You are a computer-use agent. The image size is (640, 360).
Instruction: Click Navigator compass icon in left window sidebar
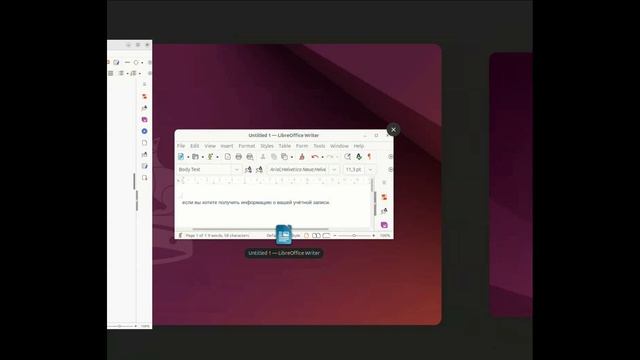pyautogui.click(x=144, y=131)
